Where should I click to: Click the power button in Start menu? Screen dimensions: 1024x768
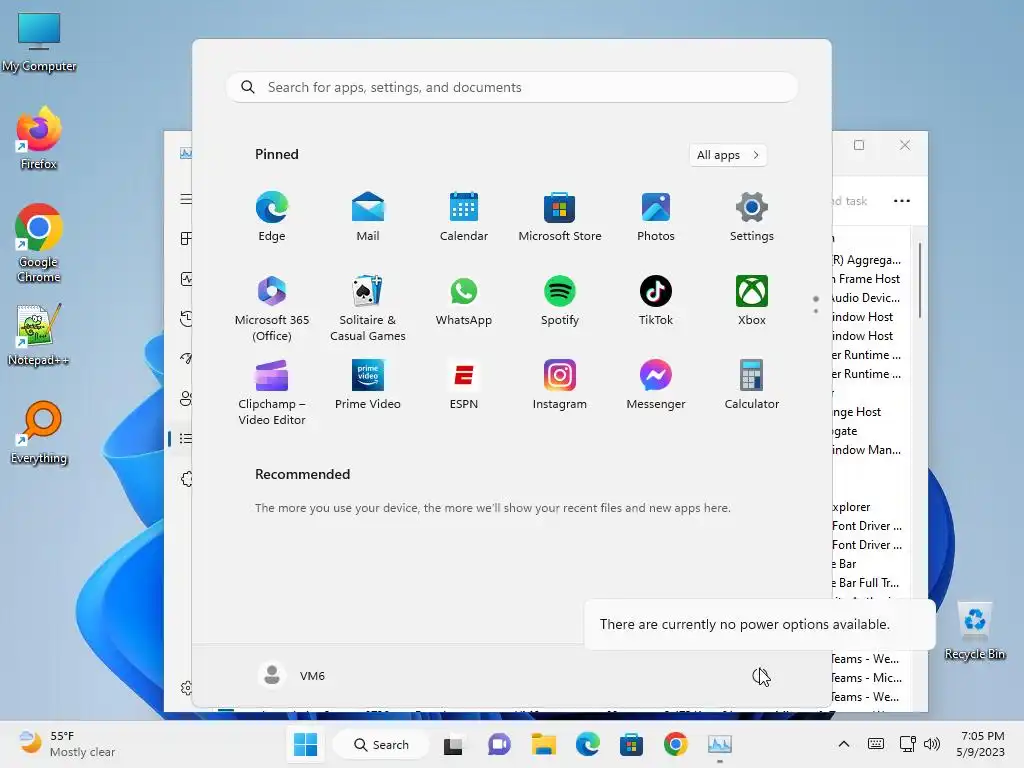click(x=760, y=676)
